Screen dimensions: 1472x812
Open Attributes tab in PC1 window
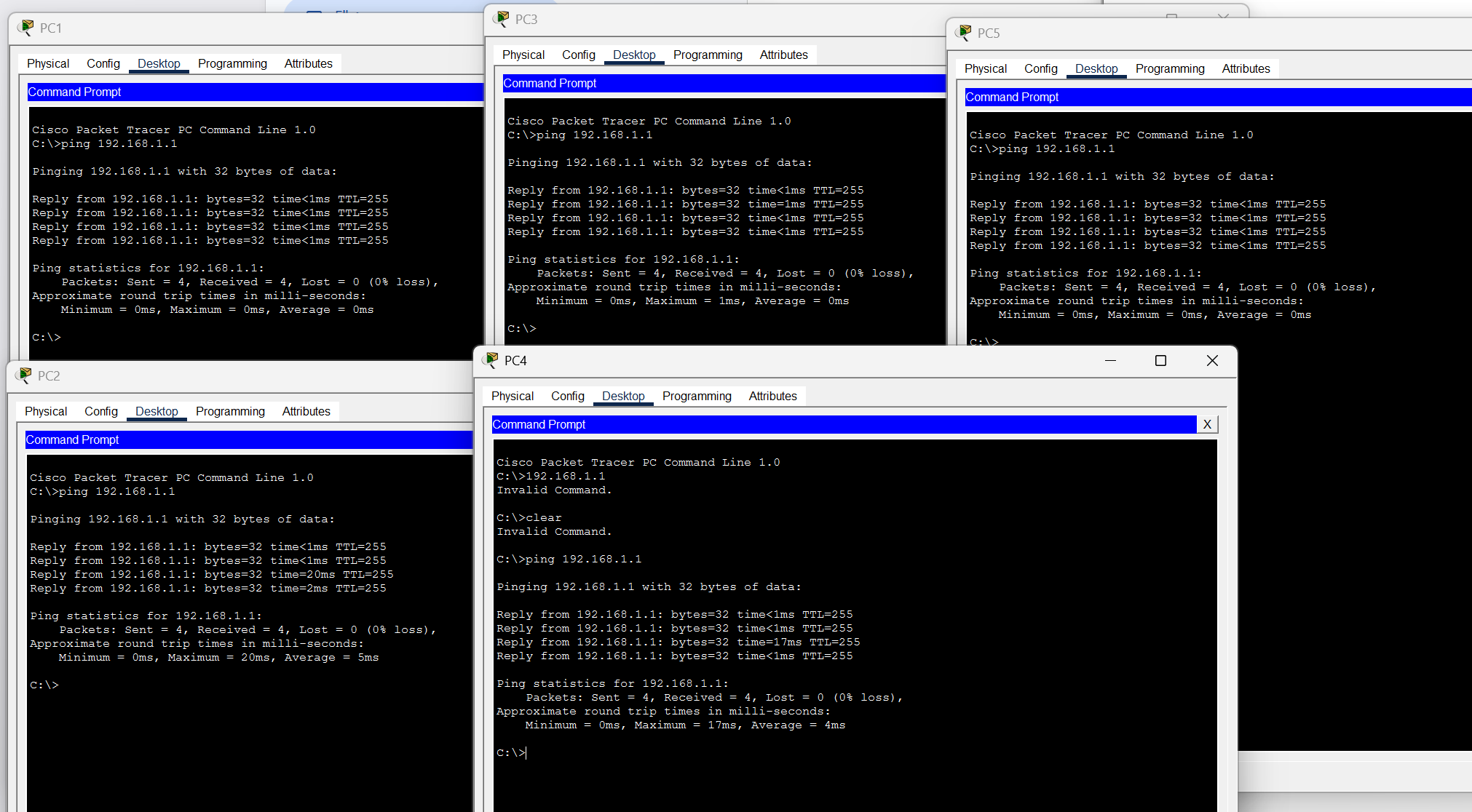click(x=308, y=63)
